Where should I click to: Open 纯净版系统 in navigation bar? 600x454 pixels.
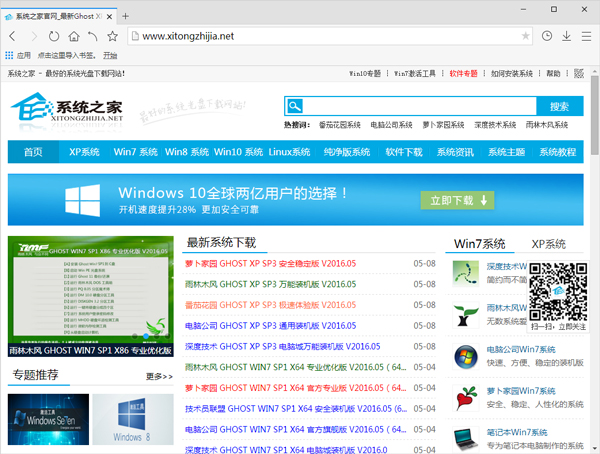pyautogui.click(x=347, y=152)
